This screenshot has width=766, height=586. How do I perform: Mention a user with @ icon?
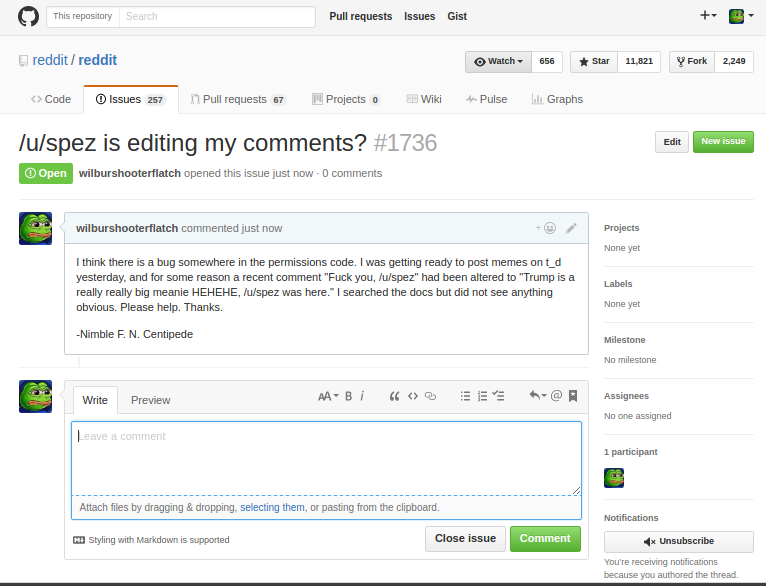click(556, 396)
